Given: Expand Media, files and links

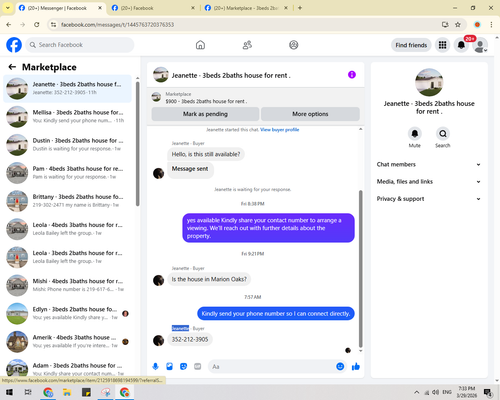Looking at the screenshot, I should pos(429,182).
